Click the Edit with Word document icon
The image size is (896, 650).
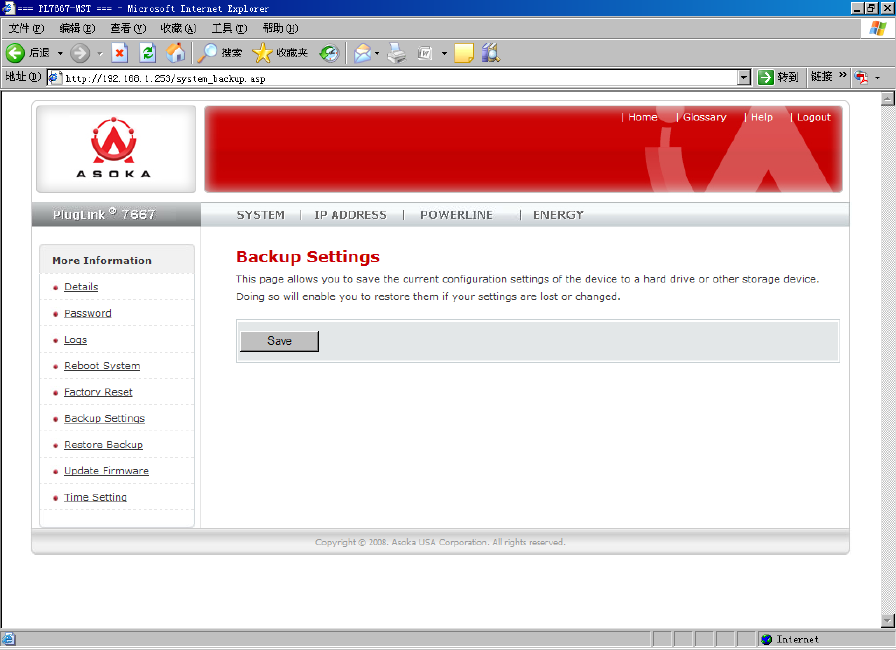point(425,53)
